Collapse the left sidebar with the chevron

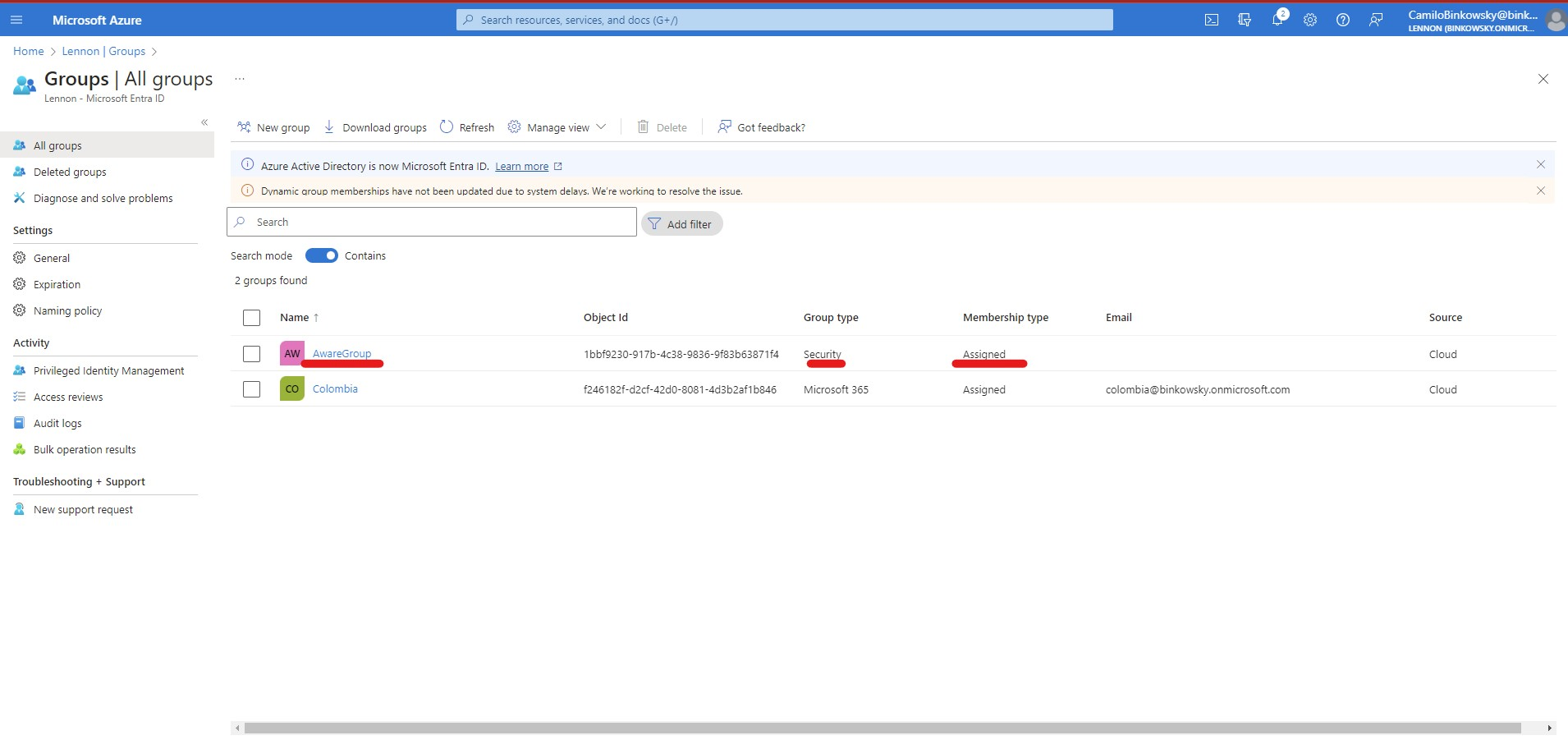click(x=204, y=122)
